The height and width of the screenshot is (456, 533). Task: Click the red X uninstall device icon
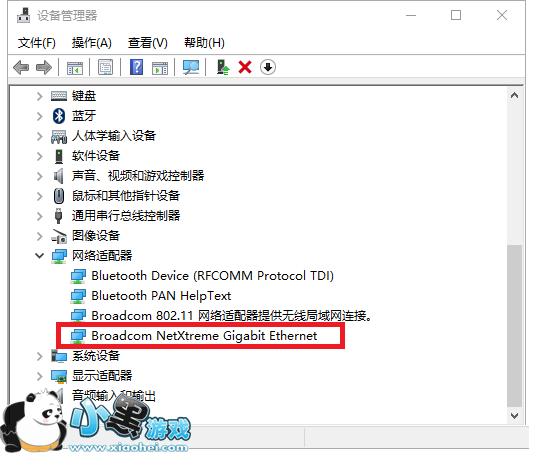(x=245, y=67)
